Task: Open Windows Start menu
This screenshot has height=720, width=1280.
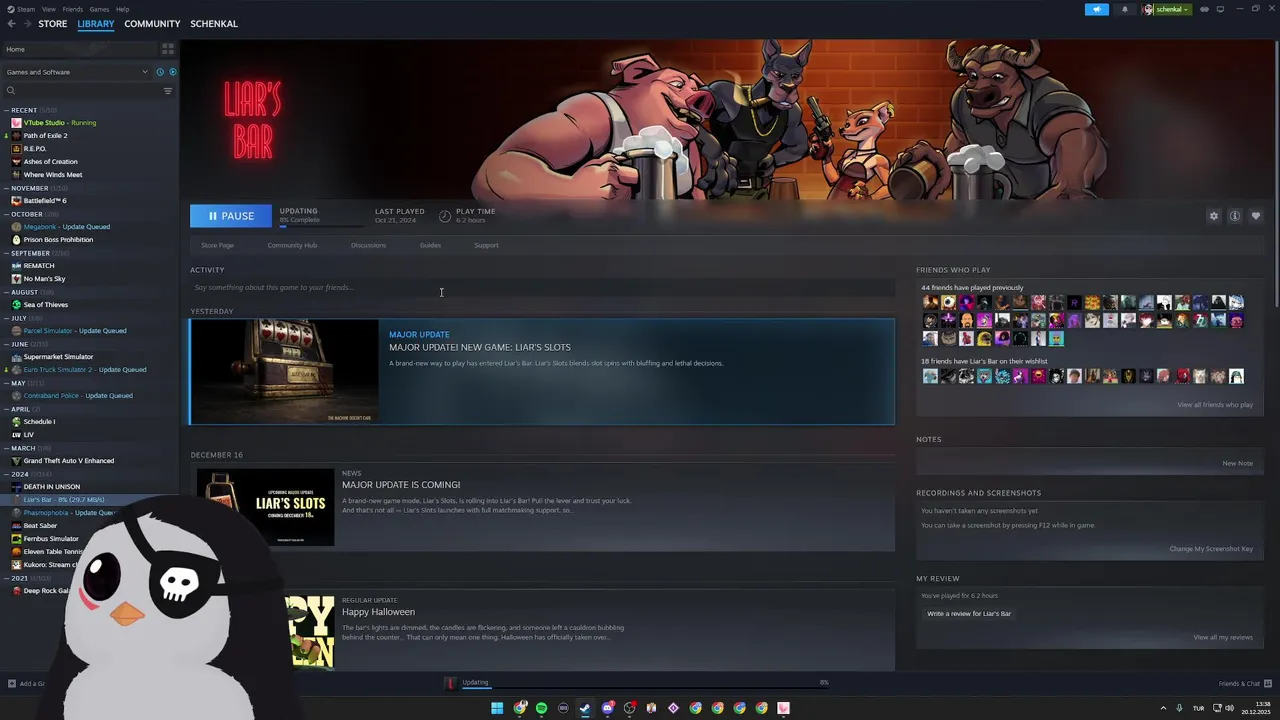Action: coord(497,708)
